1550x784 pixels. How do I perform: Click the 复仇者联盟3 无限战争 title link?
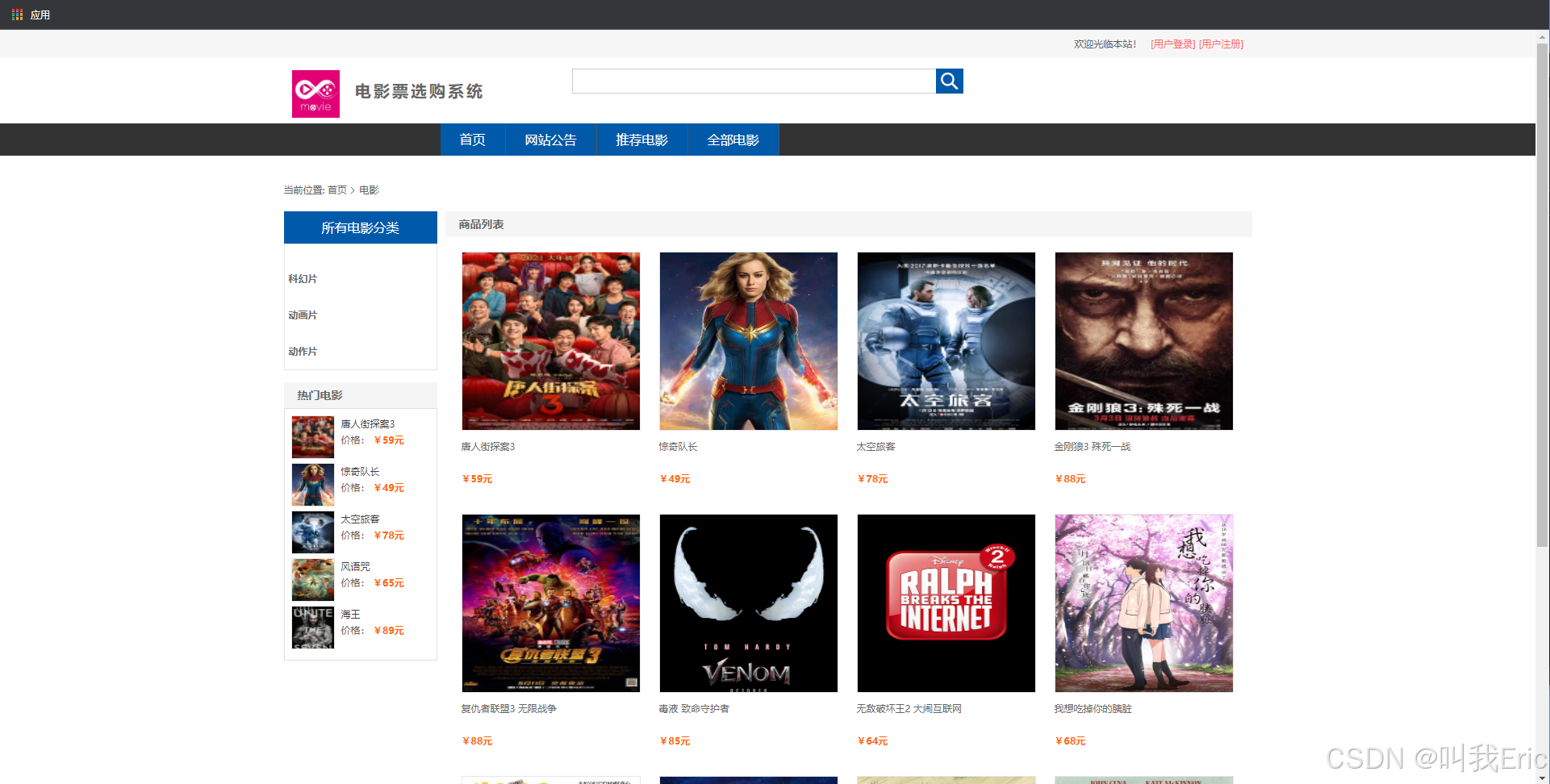(509, 709)
